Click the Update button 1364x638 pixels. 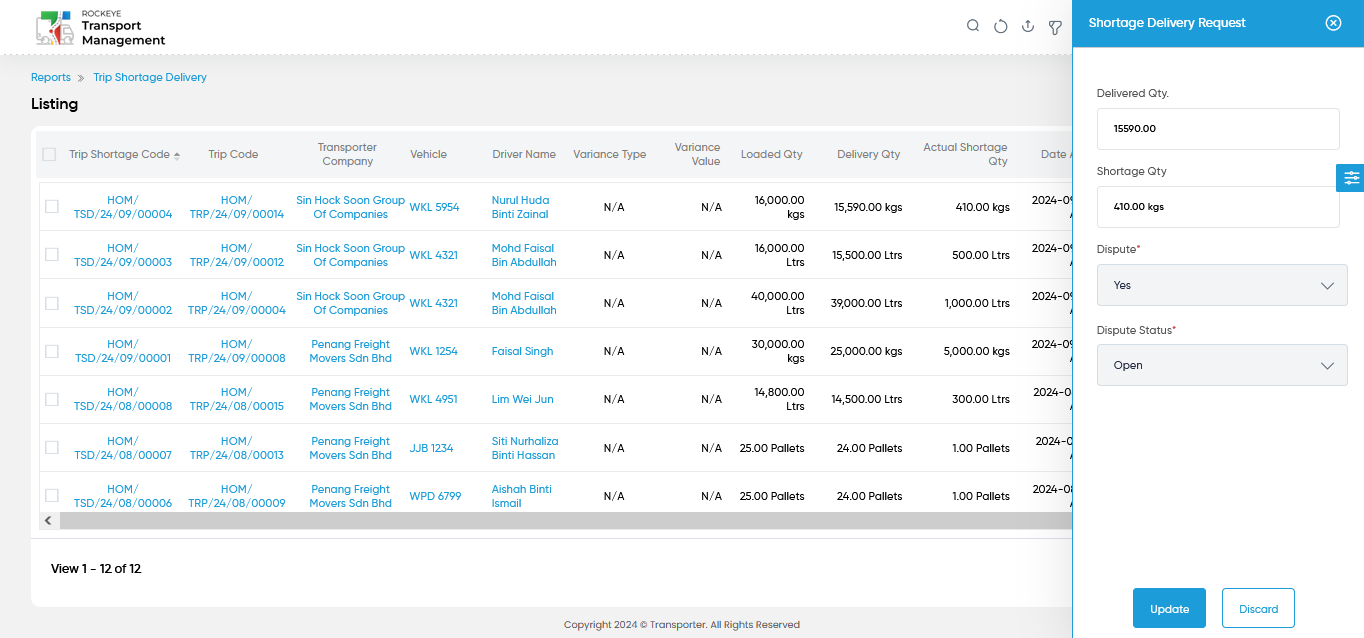1169,608
